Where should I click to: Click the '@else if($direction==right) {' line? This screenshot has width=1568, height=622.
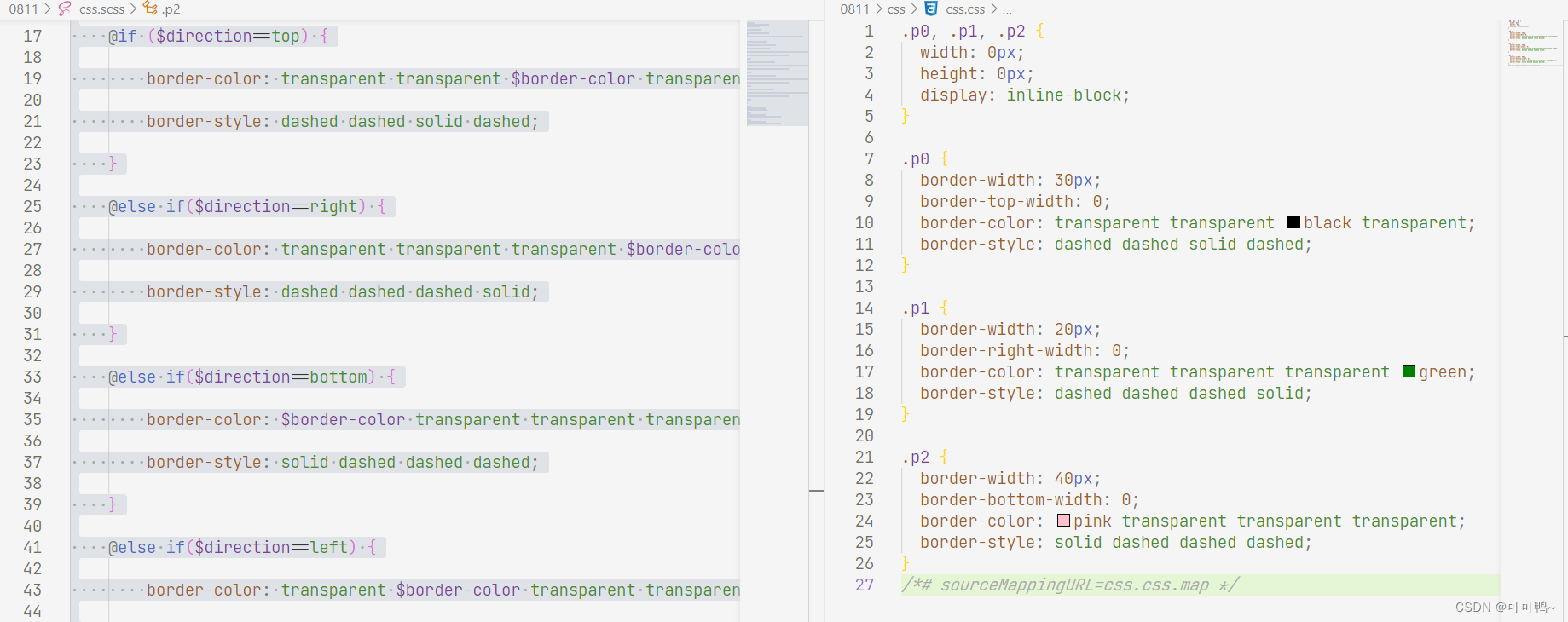tap(247, 206)
